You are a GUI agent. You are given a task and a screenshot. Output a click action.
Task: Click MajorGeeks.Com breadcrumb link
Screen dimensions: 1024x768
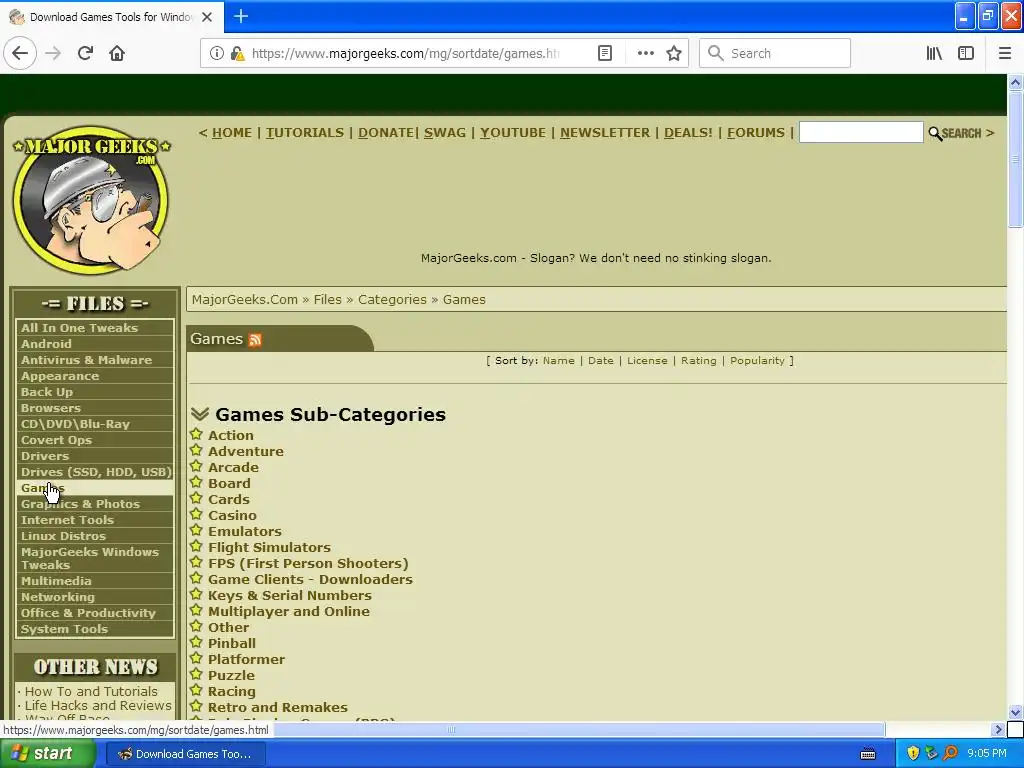[x=244, y=300]
